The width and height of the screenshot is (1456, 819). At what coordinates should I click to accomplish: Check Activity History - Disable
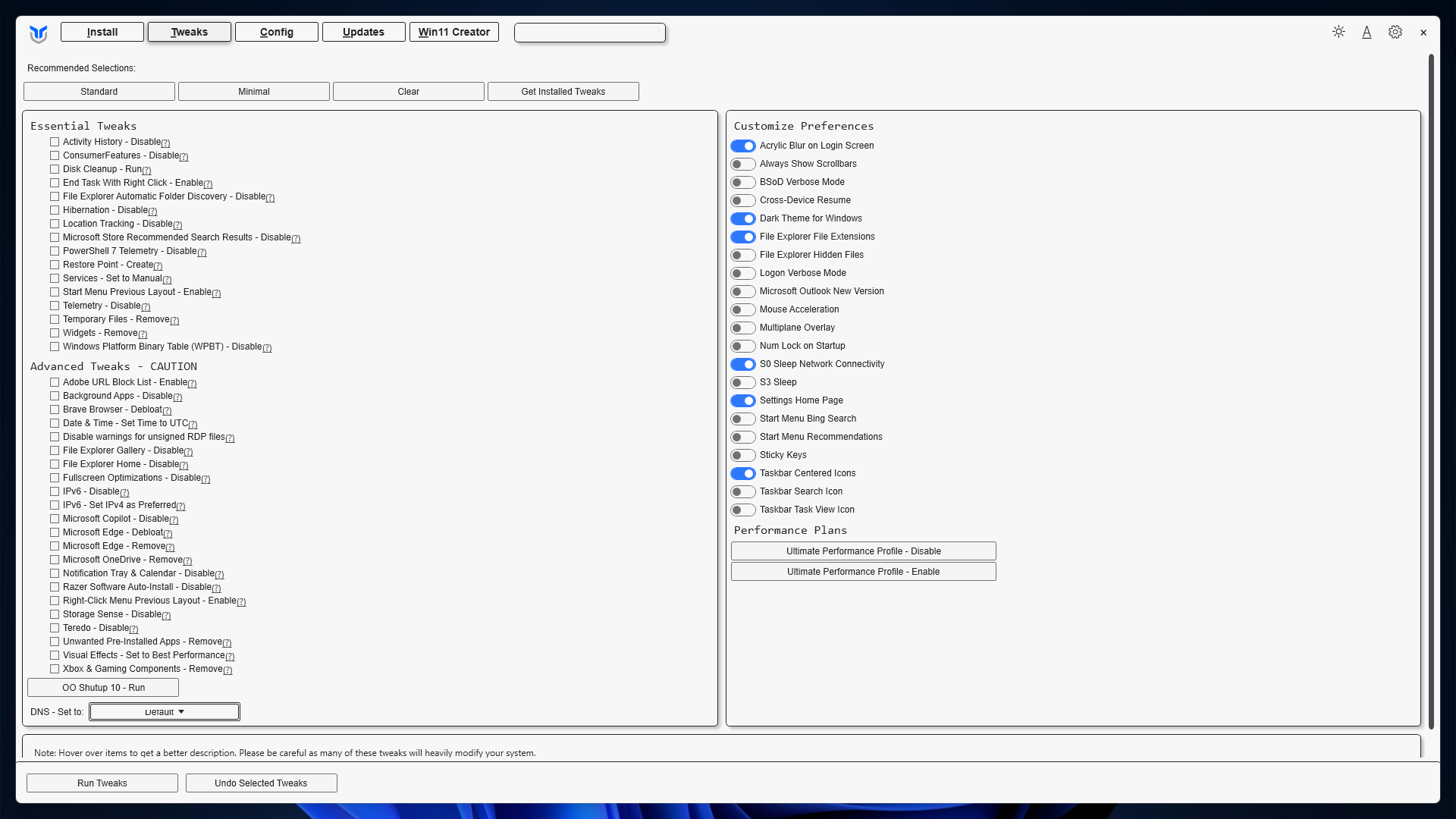[55, 142]
